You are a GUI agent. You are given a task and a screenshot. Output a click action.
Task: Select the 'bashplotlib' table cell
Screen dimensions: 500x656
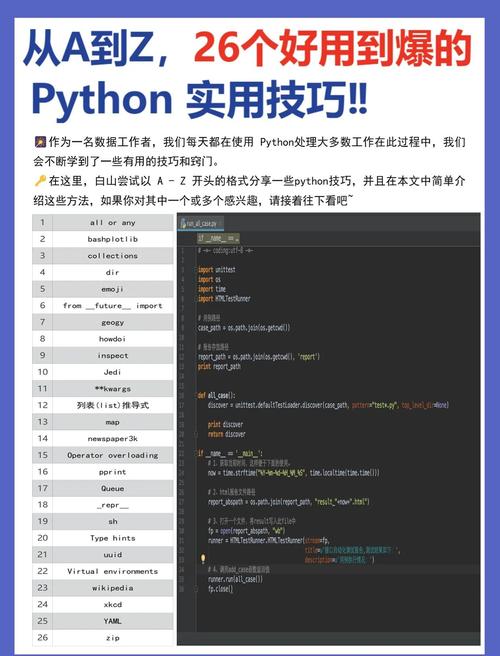113,239
